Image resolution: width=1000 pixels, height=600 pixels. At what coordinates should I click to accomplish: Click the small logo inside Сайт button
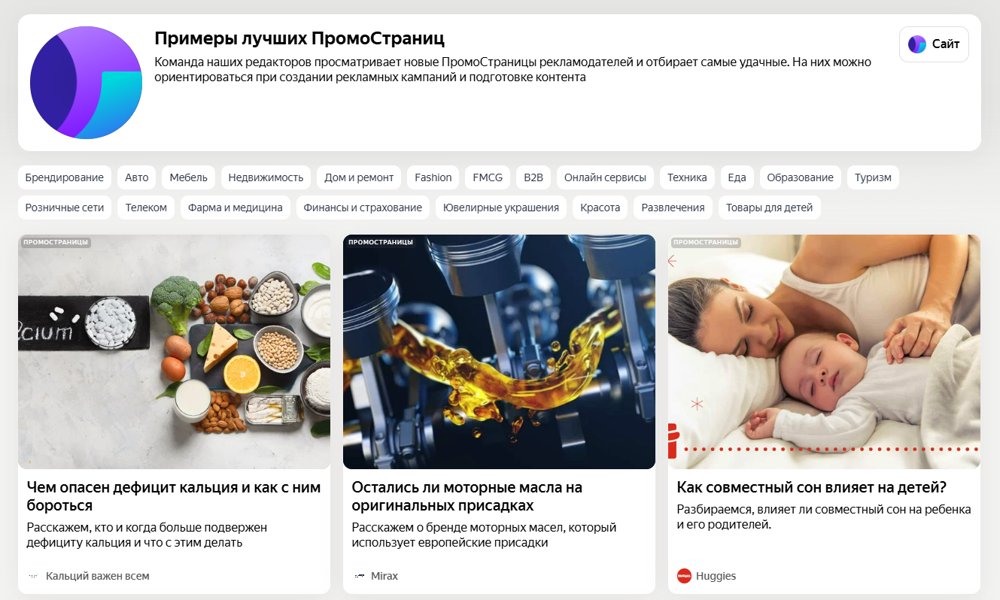click(917, 44)
